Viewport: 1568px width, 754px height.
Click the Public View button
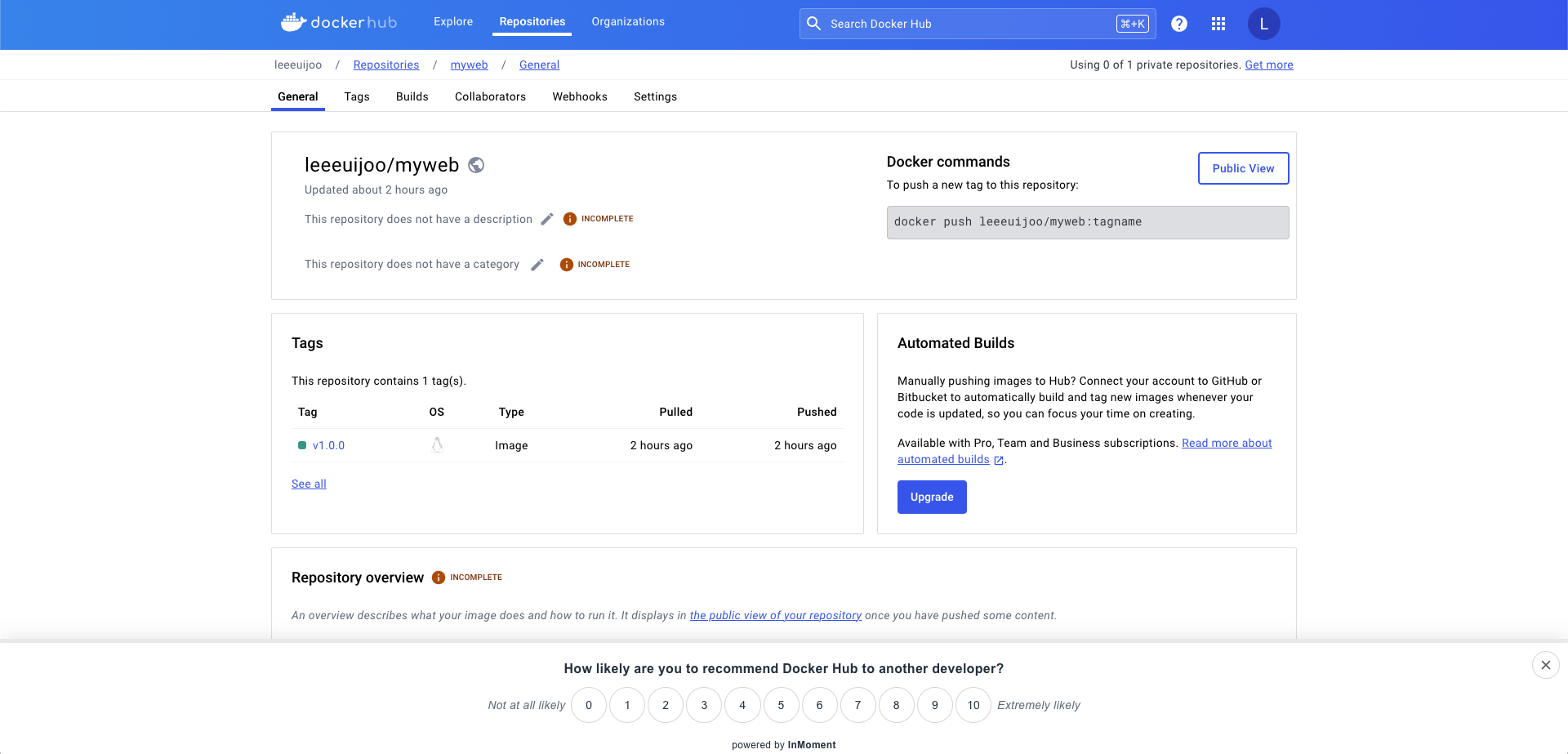[1243, 168]
